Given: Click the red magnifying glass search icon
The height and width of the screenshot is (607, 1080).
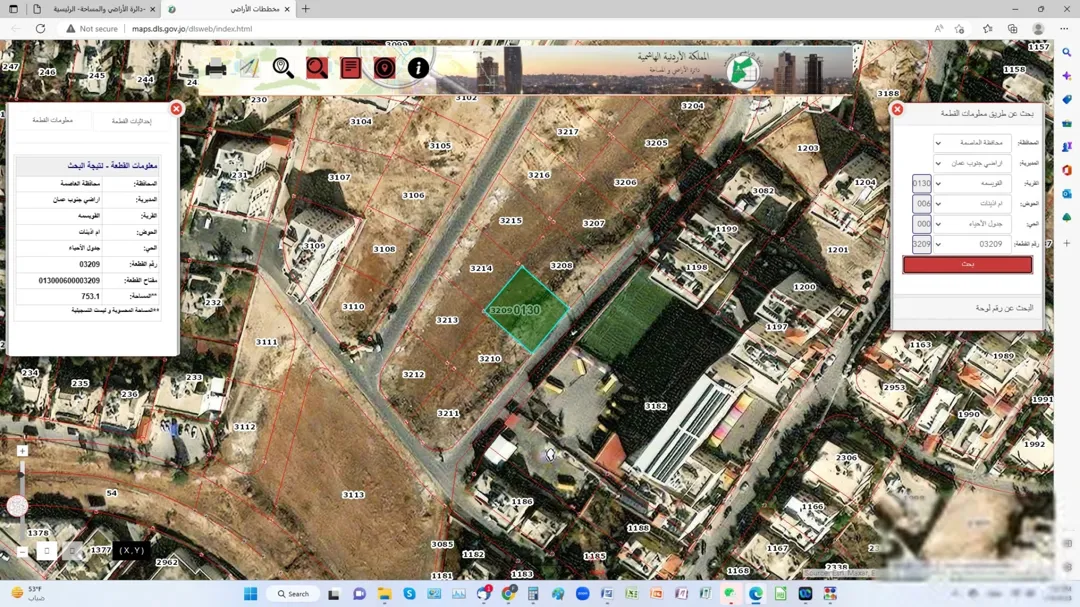Looking at the screenshot, I should pos(317,68).
